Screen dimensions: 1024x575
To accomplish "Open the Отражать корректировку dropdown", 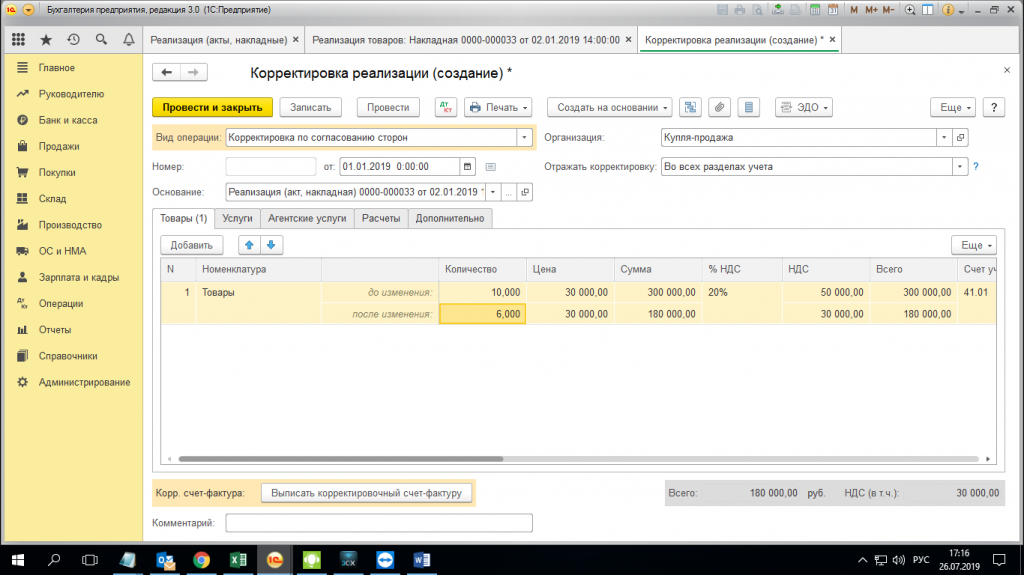I will 960,167.
